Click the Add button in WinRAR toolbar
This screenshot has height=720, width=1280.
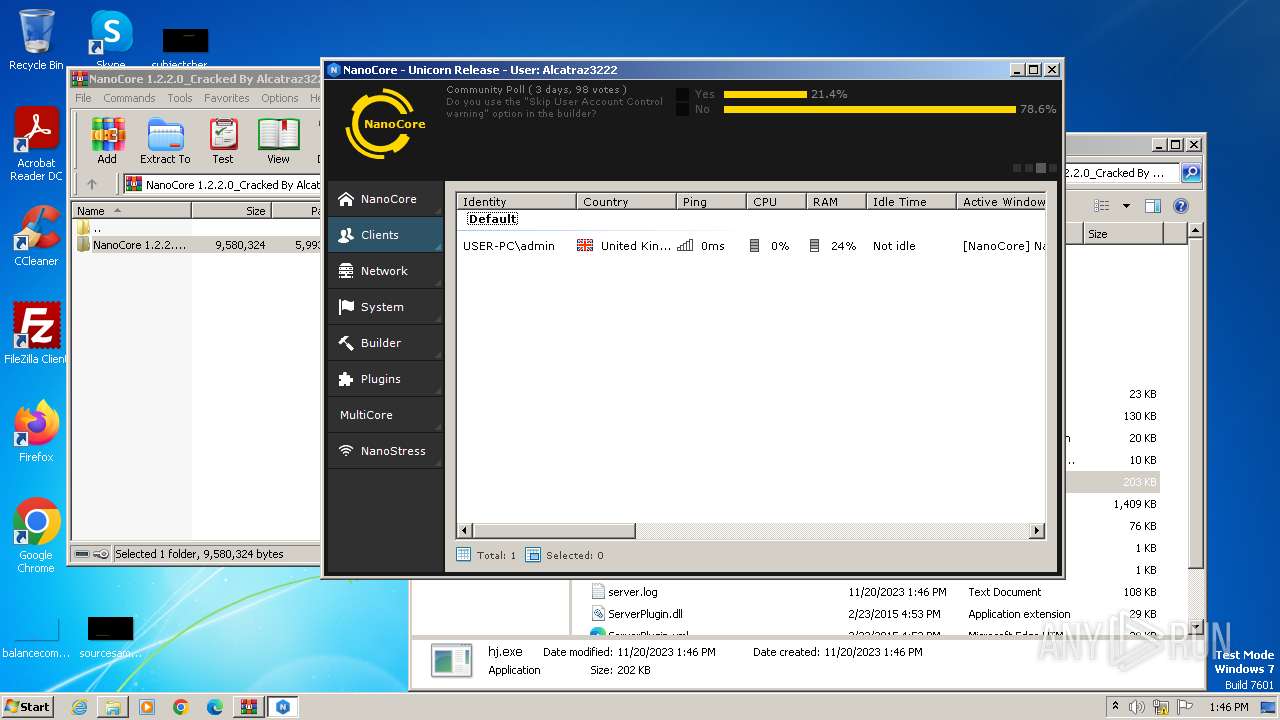[107, 141]
